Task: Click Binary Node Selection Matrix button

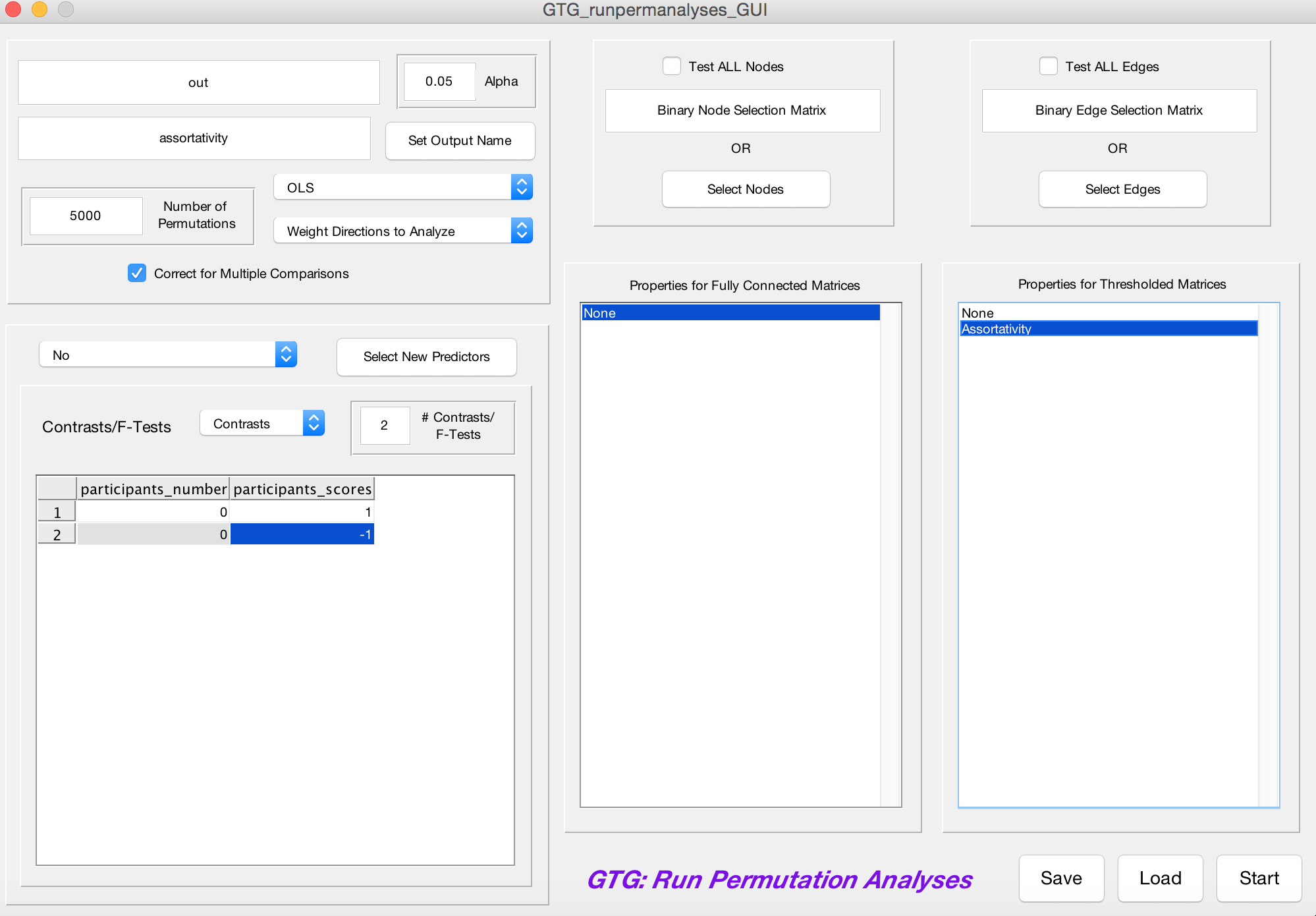Action: (742, 110)
